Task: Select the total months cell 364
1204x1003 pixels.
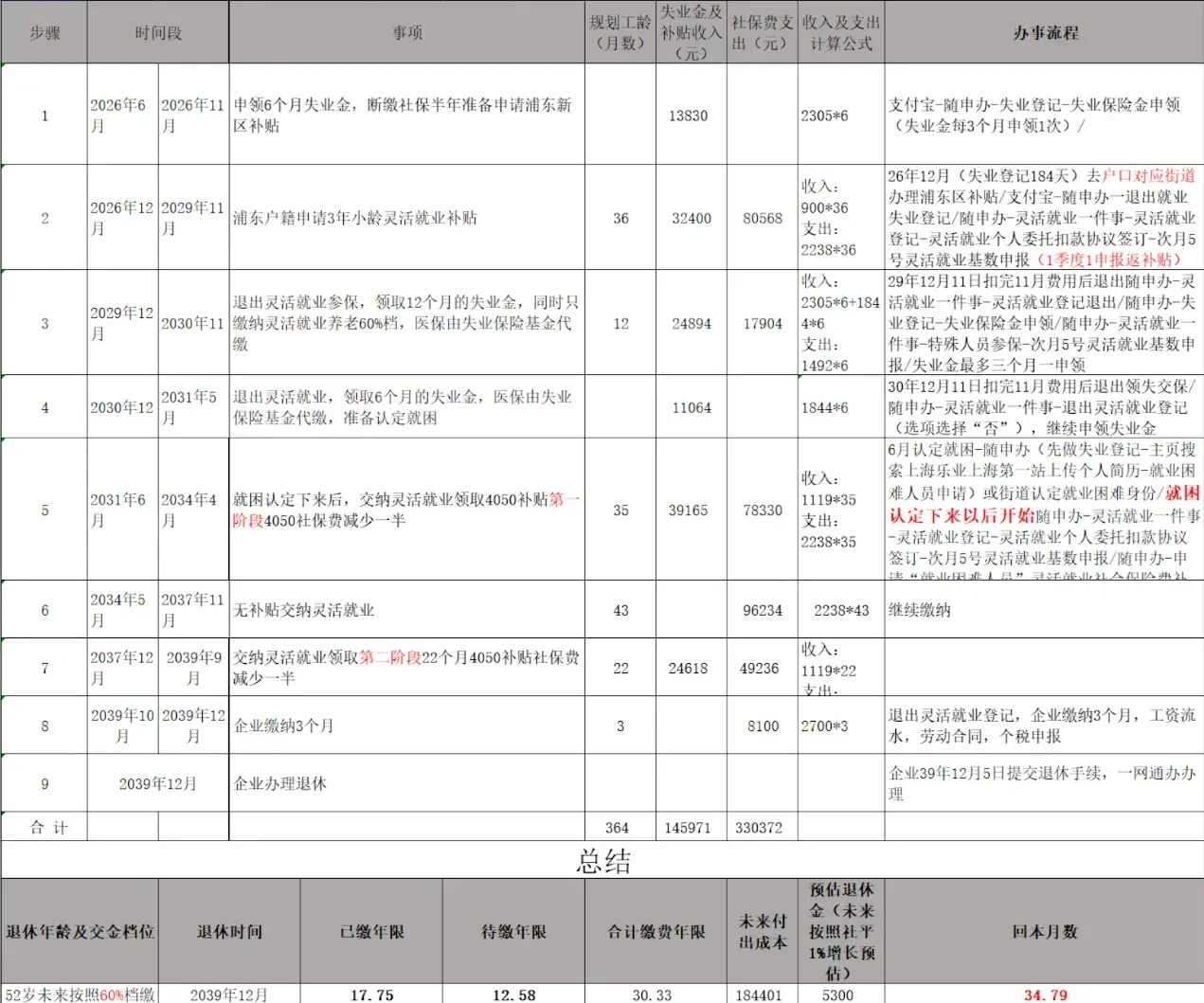Action: [620, 827]
